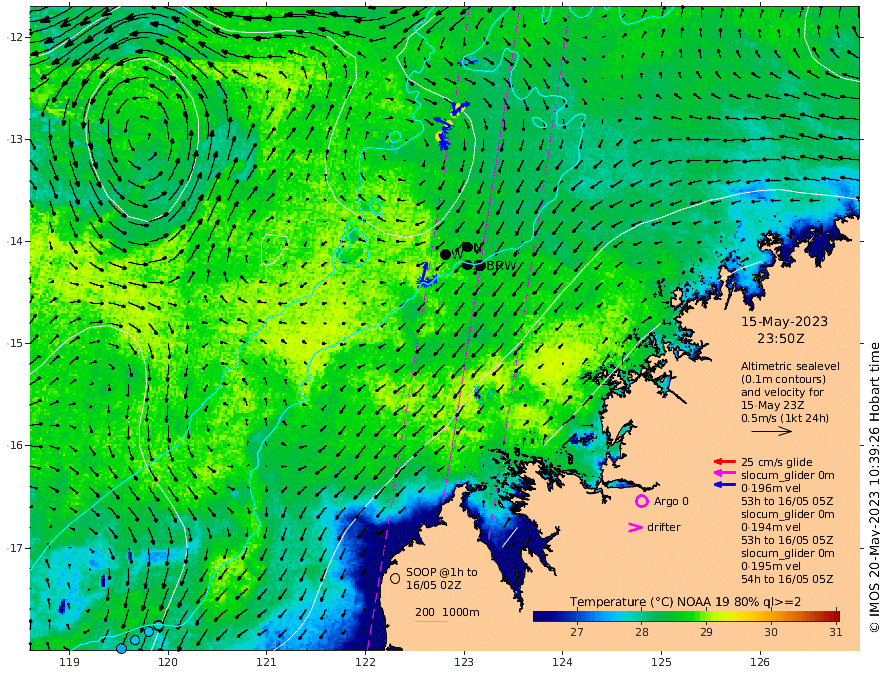Click the 0.5m/s velocity scale arrow
The width and height of the screenshot is (880, 680).
(x=771, y=431)
